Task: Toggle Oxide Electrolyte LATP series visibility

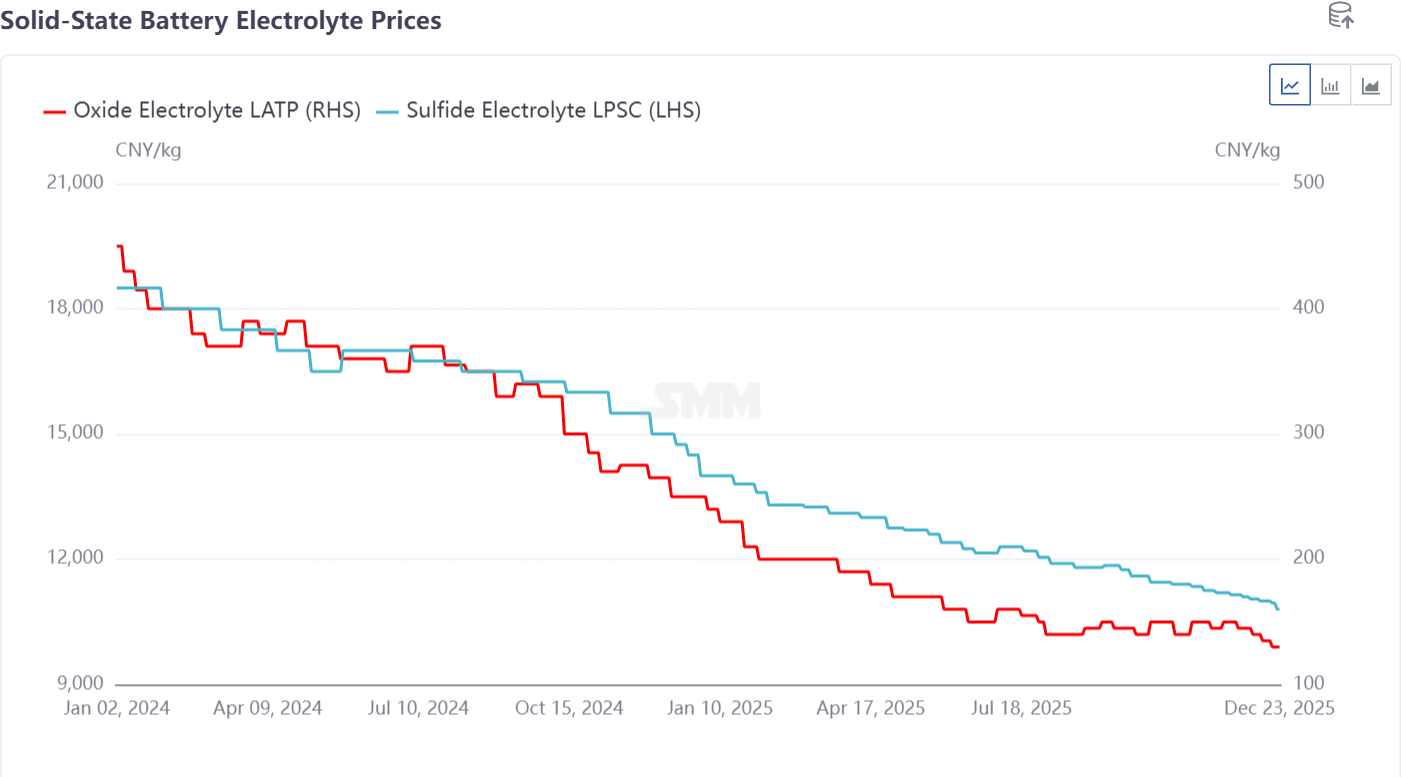Action: click(x=216, y=111)
